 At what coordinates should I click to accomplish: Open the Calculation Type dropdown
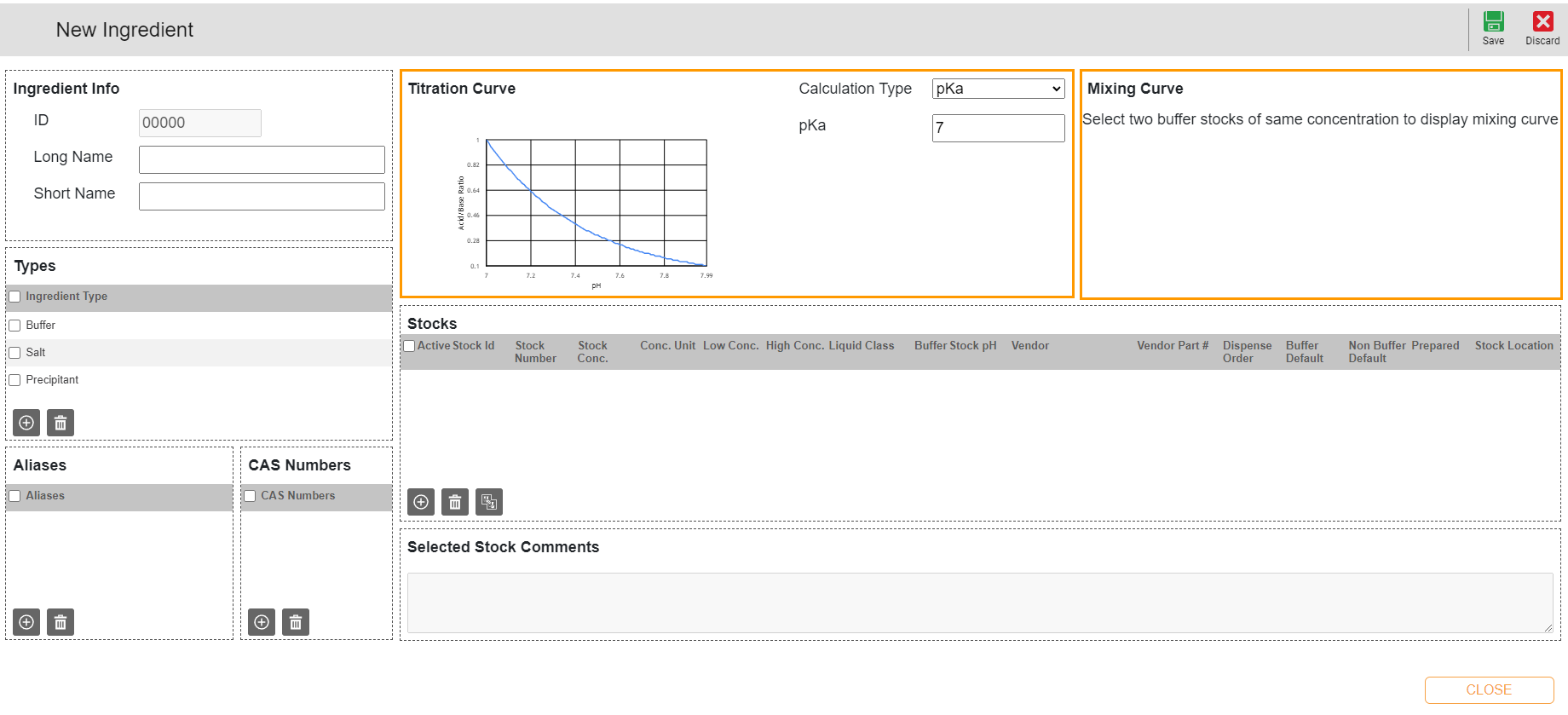coord(998,89)
